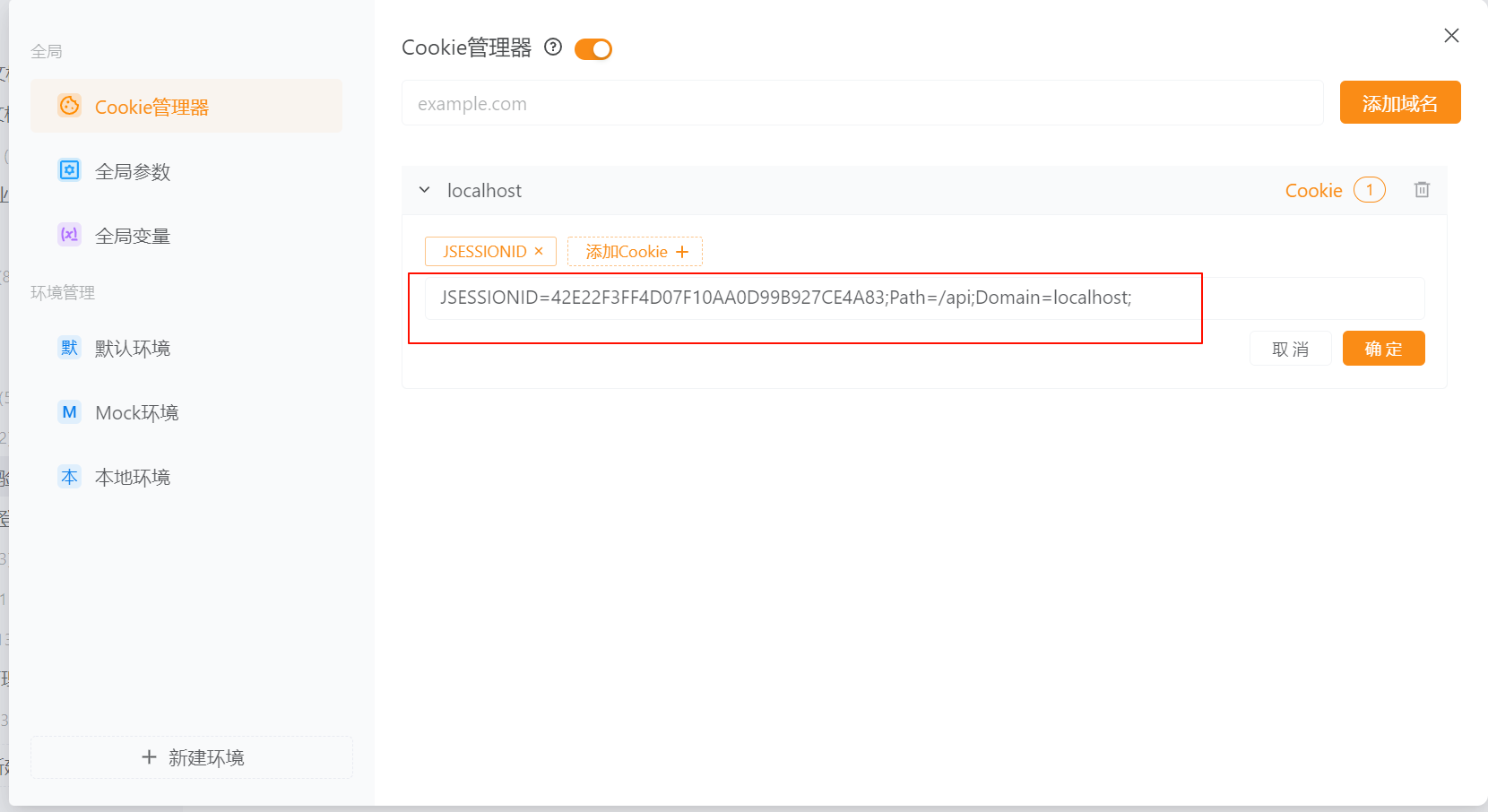Focus the example.com domain input field
This screenshot has width=1488, height=812.
tap(862, 103)
